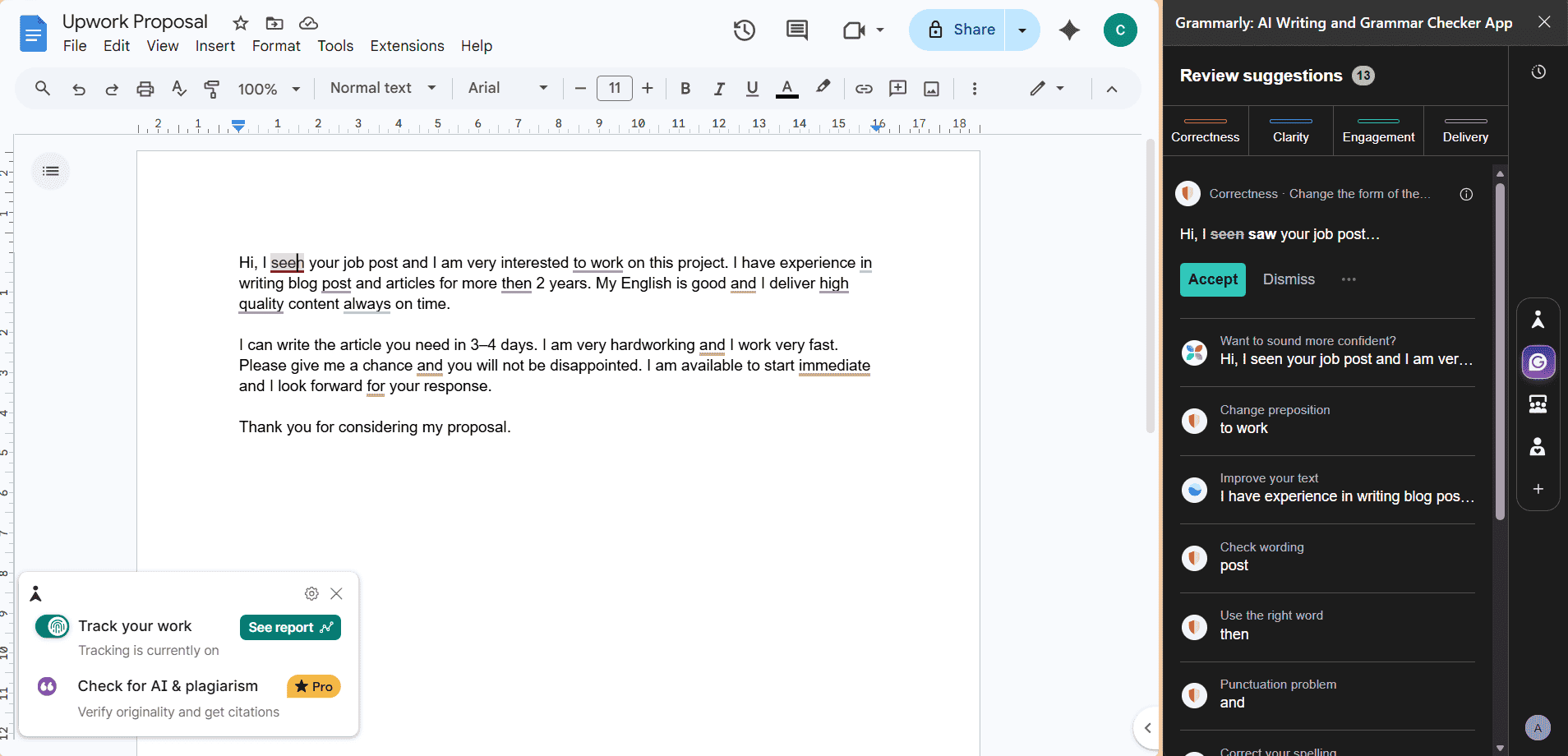Switch to Grammarly Clarity tab
This screenshot has width=1568, height=756.
(1291, 131)
